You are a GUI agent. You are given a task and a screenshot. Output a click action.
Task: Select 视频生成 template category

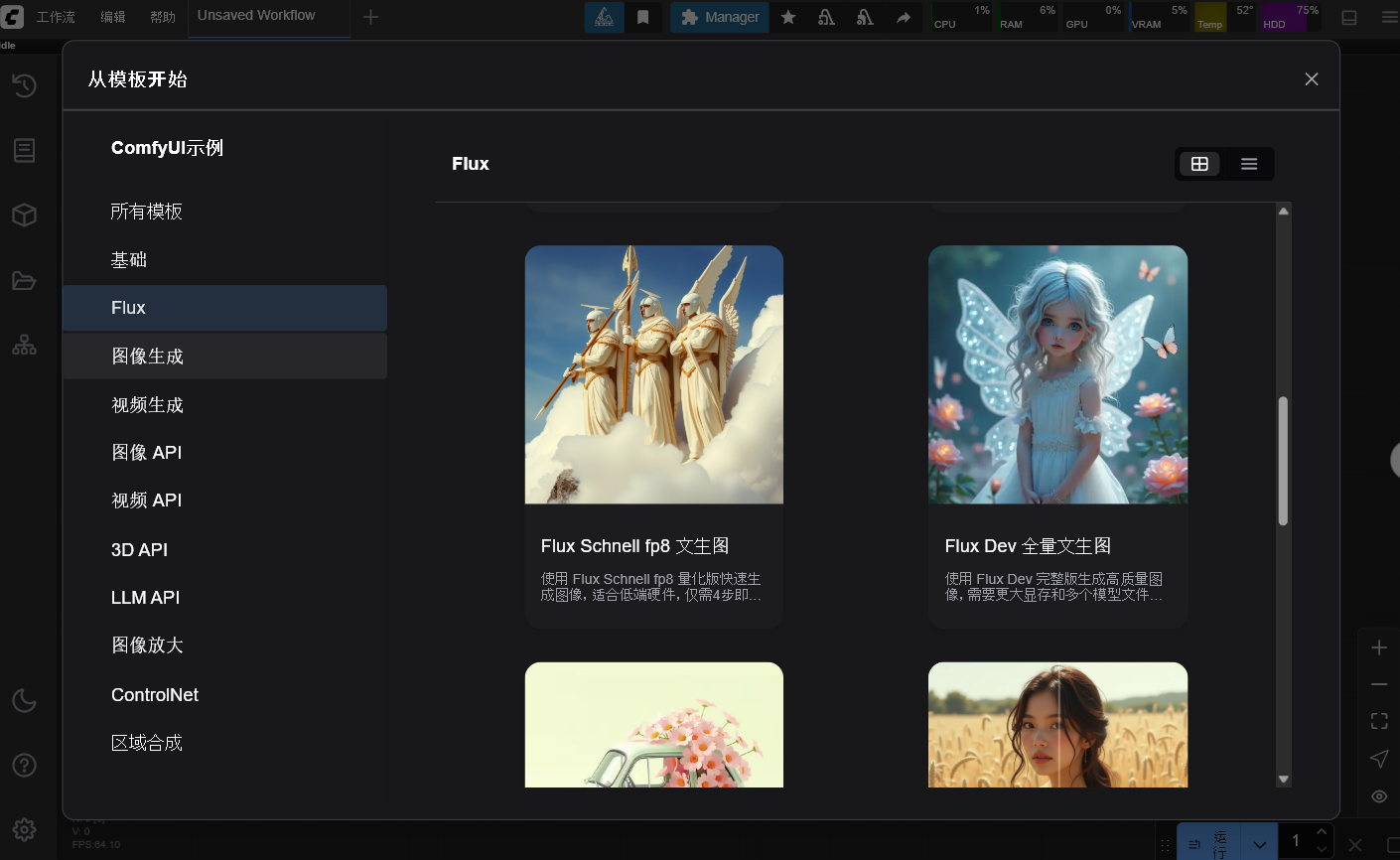224,404
